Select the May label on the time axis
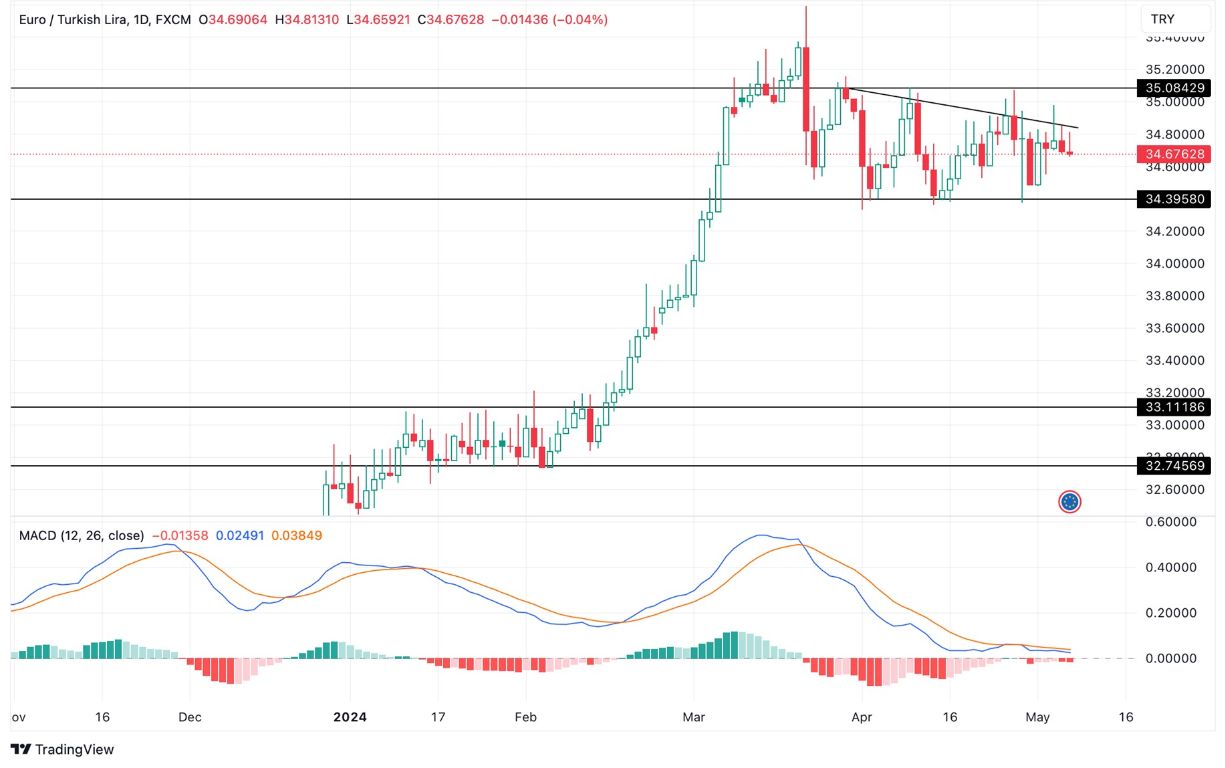This screenshot has width=1225, height=768. coord(1037,717)
